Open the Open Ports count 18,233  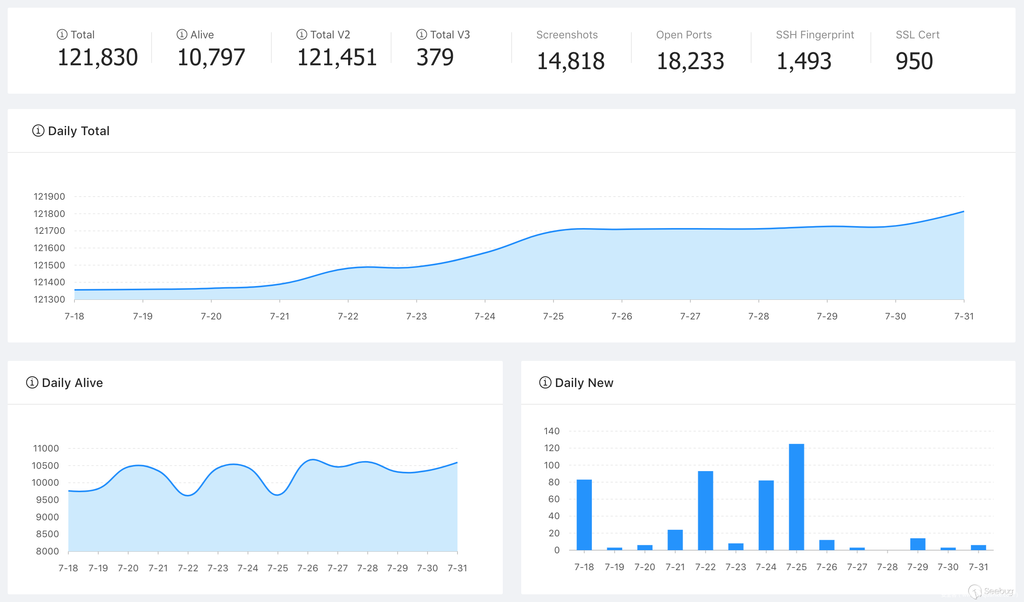coord(690,61)
